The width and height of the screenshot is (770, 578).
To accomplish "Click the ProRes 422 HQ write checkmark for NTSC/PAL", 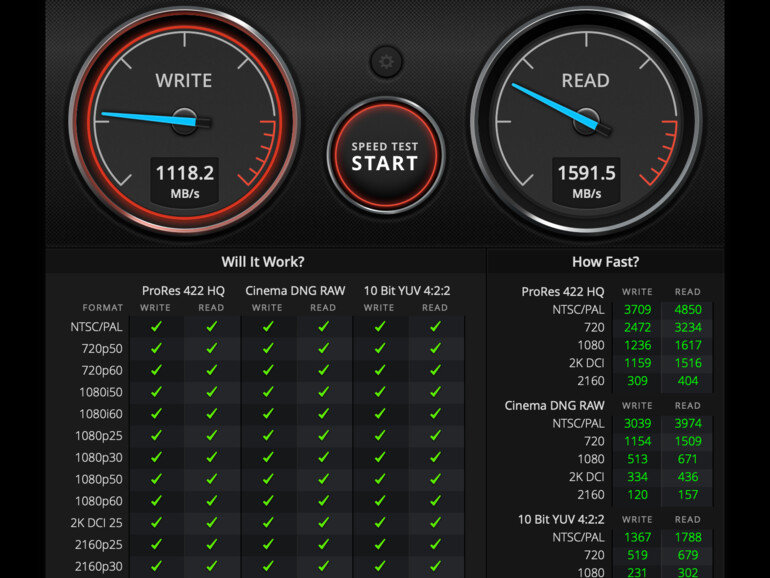I will 156,327.
